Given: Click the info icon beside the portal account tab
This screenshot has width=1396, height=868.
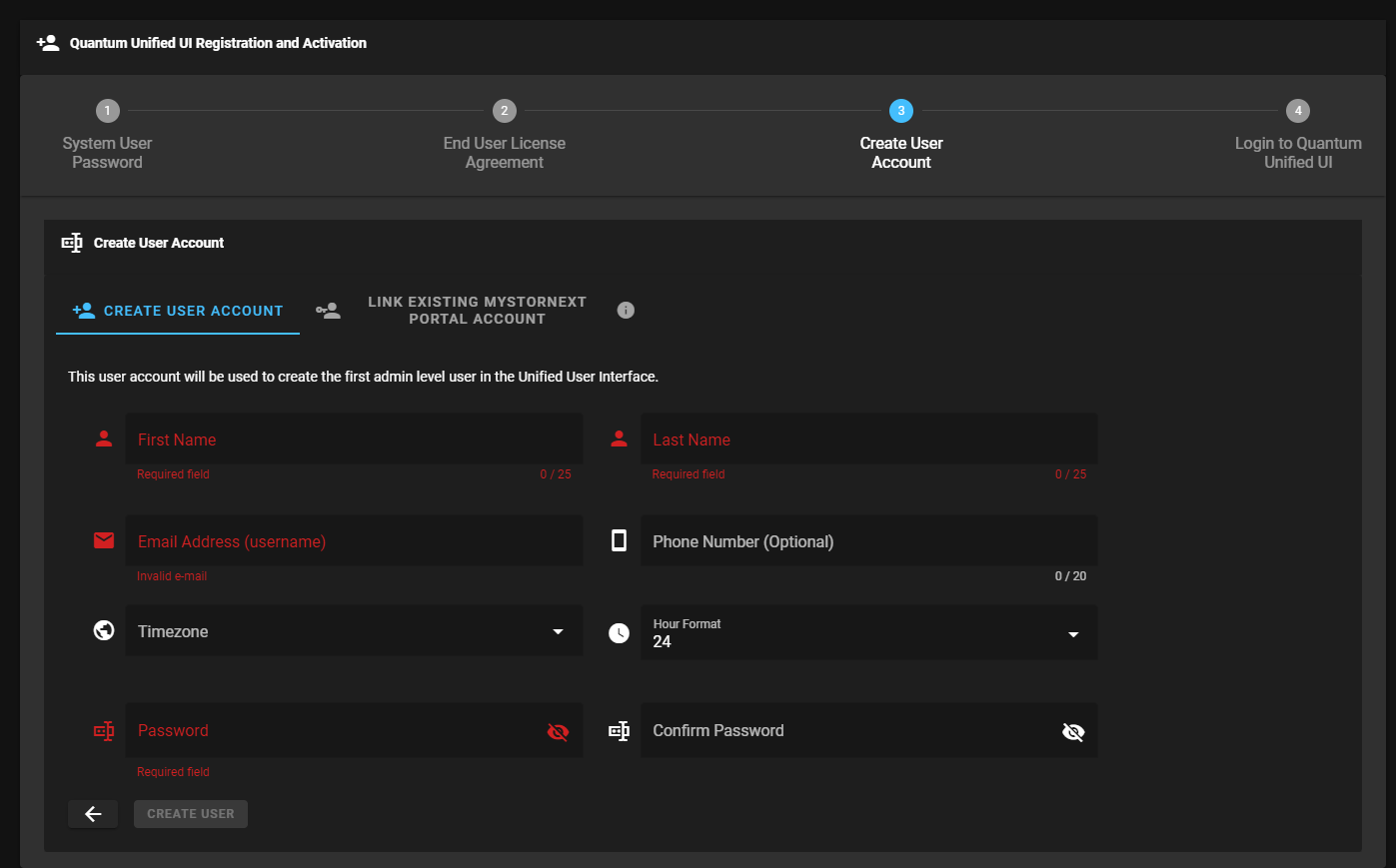Looking at the screenshot, I should 626,311.
